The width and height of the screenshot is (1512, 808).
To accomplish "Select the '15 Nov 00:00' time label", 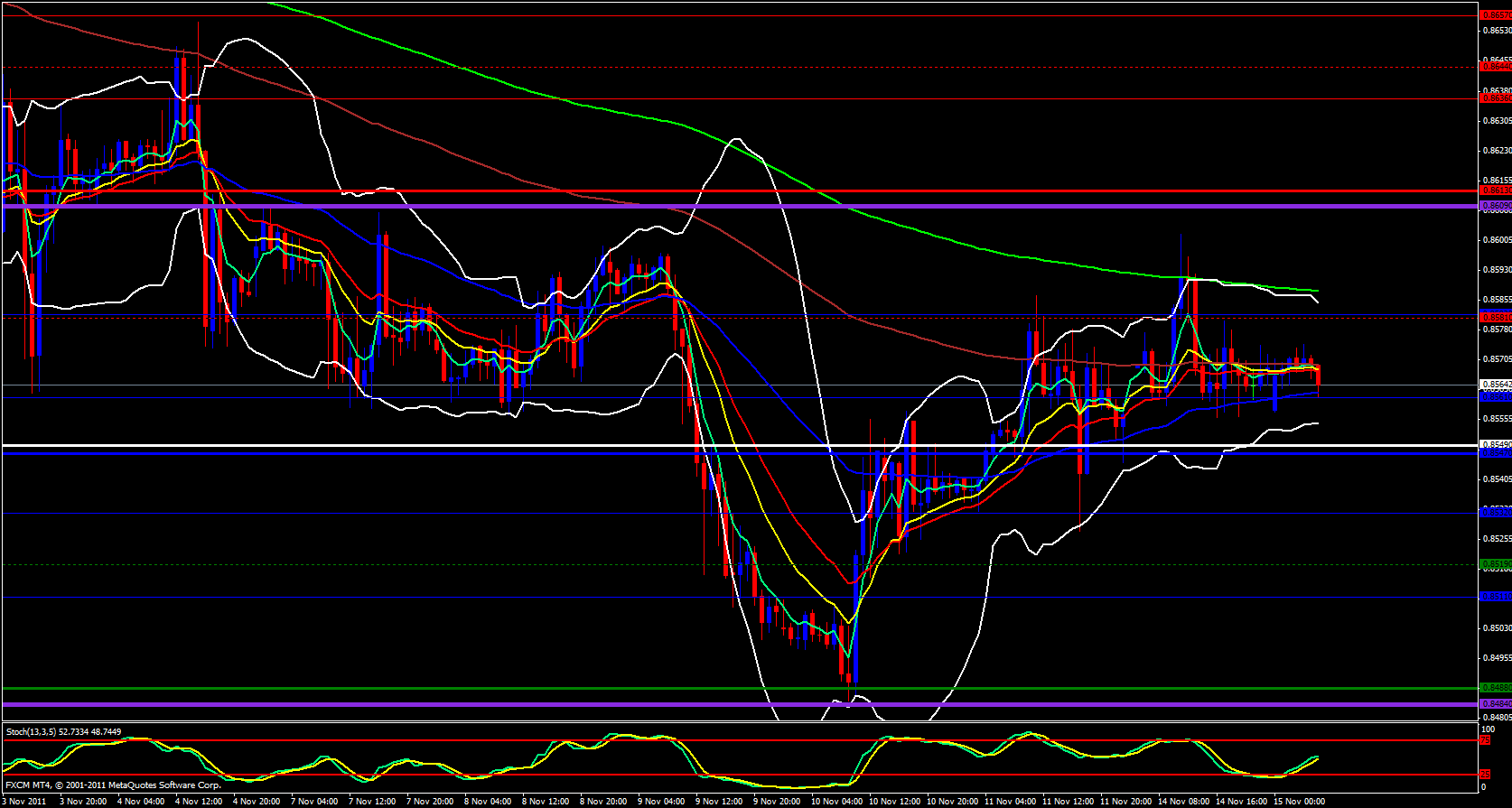I will [1299, 801].
